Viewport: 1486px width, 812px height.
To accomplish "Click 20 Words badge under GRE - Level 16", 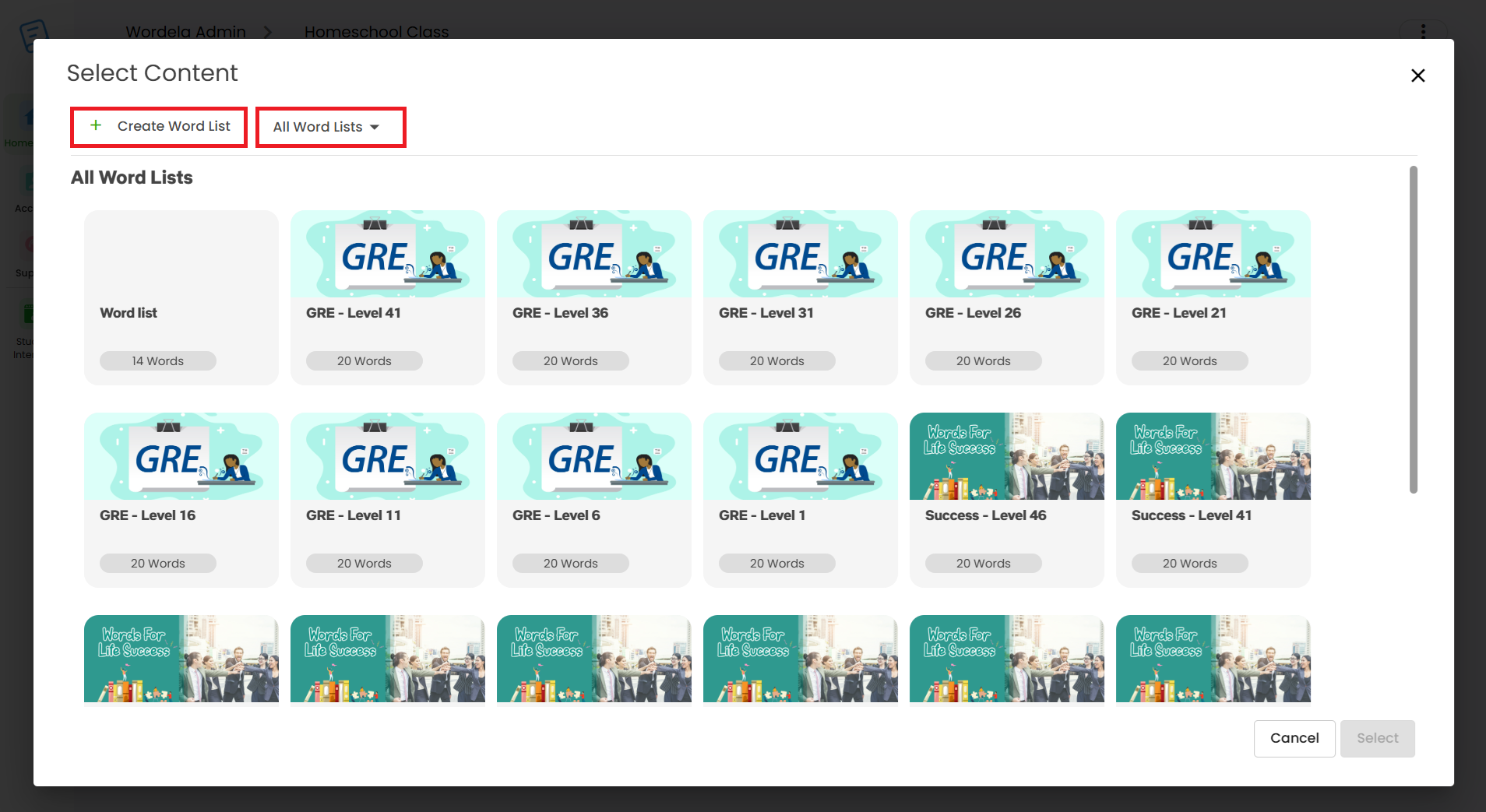I will pos(158,564).
